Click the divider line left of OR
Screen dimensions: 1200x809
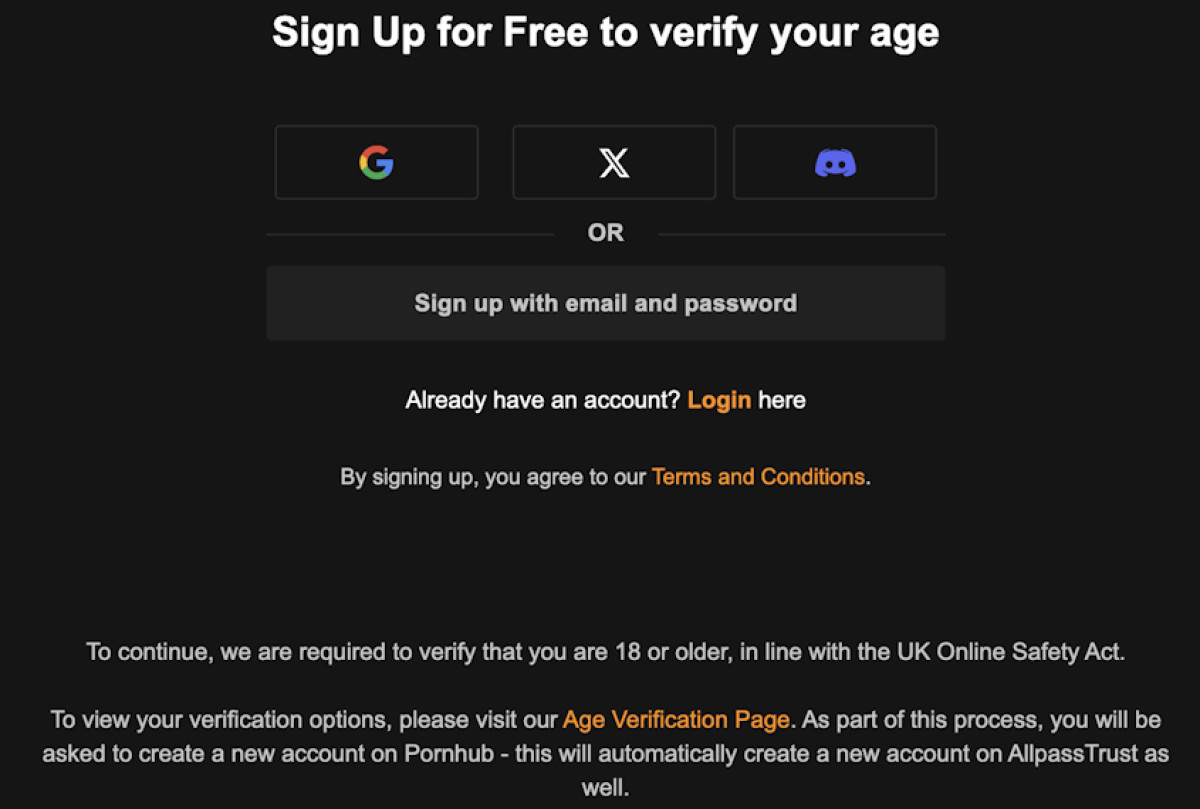[410, 234]
